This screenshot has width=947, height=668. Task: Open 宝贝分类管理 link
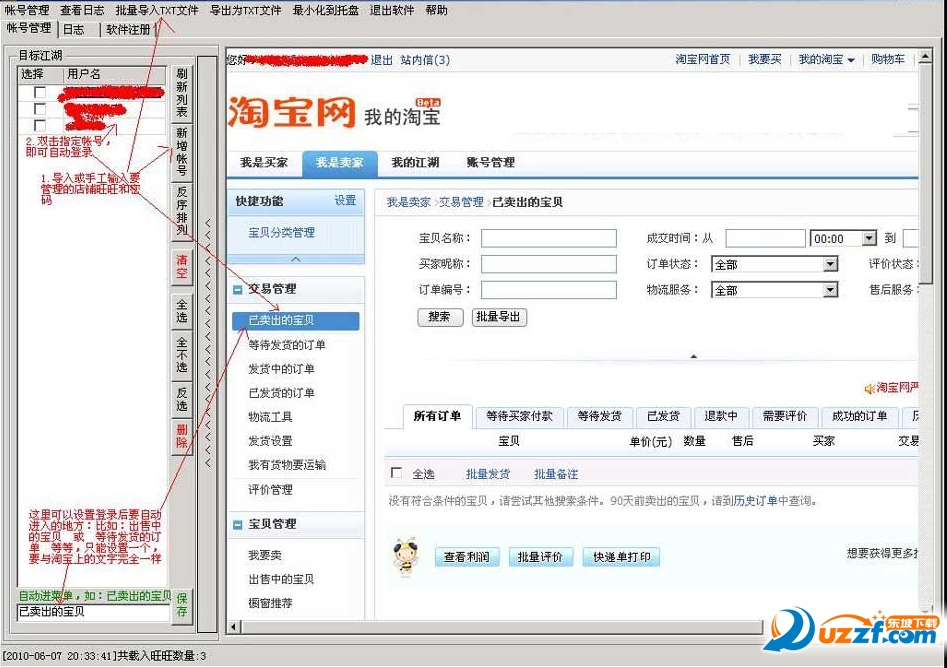click(x=281, y=233)
